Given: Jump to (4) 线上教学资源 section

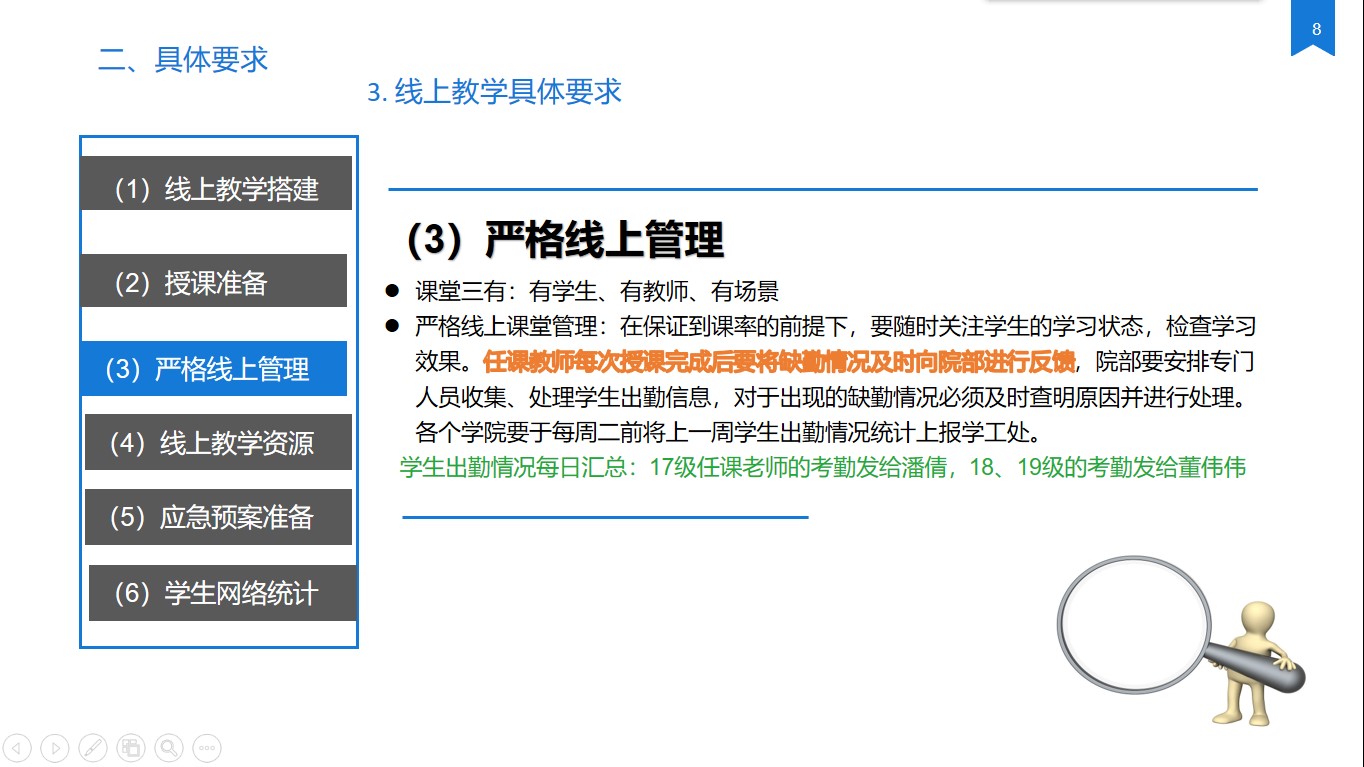Looking at the screenshot, I should coord(218,443).
